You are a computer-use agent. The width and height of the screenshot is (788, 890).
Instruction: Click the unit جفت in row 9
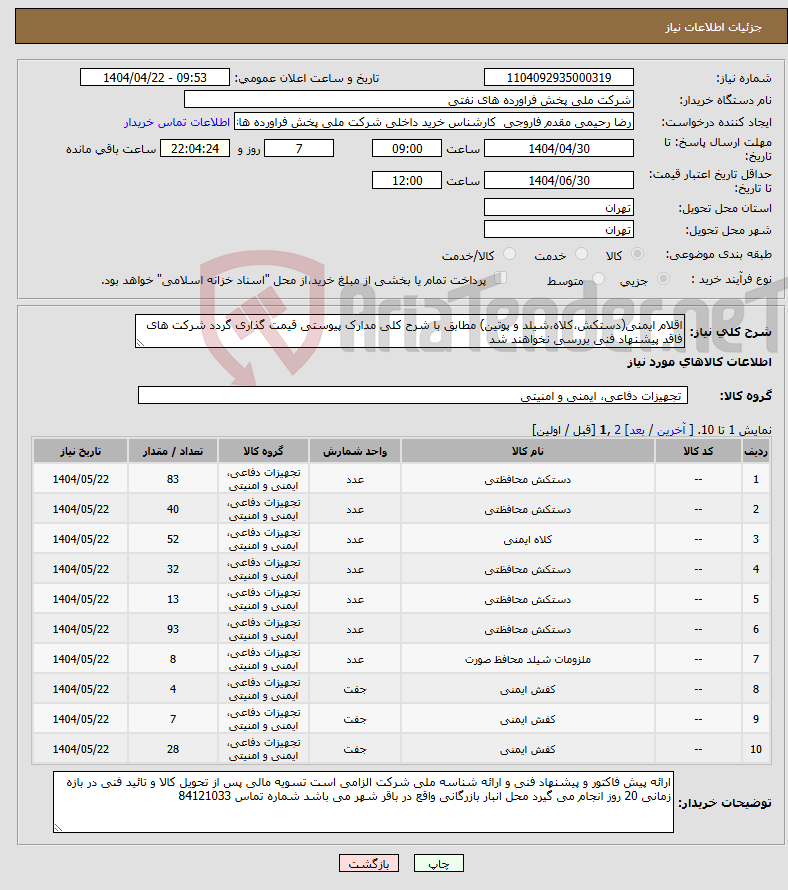click(x=355, y=720)
